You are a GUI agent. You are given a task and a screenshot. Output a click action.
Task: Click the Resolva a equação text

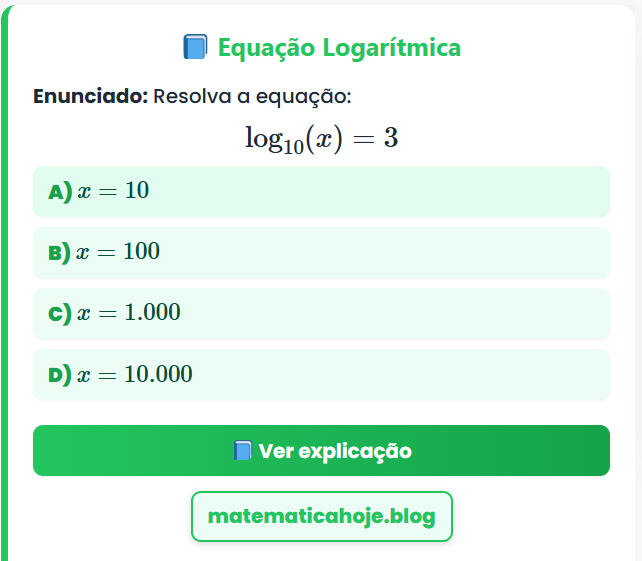point(252,97)
